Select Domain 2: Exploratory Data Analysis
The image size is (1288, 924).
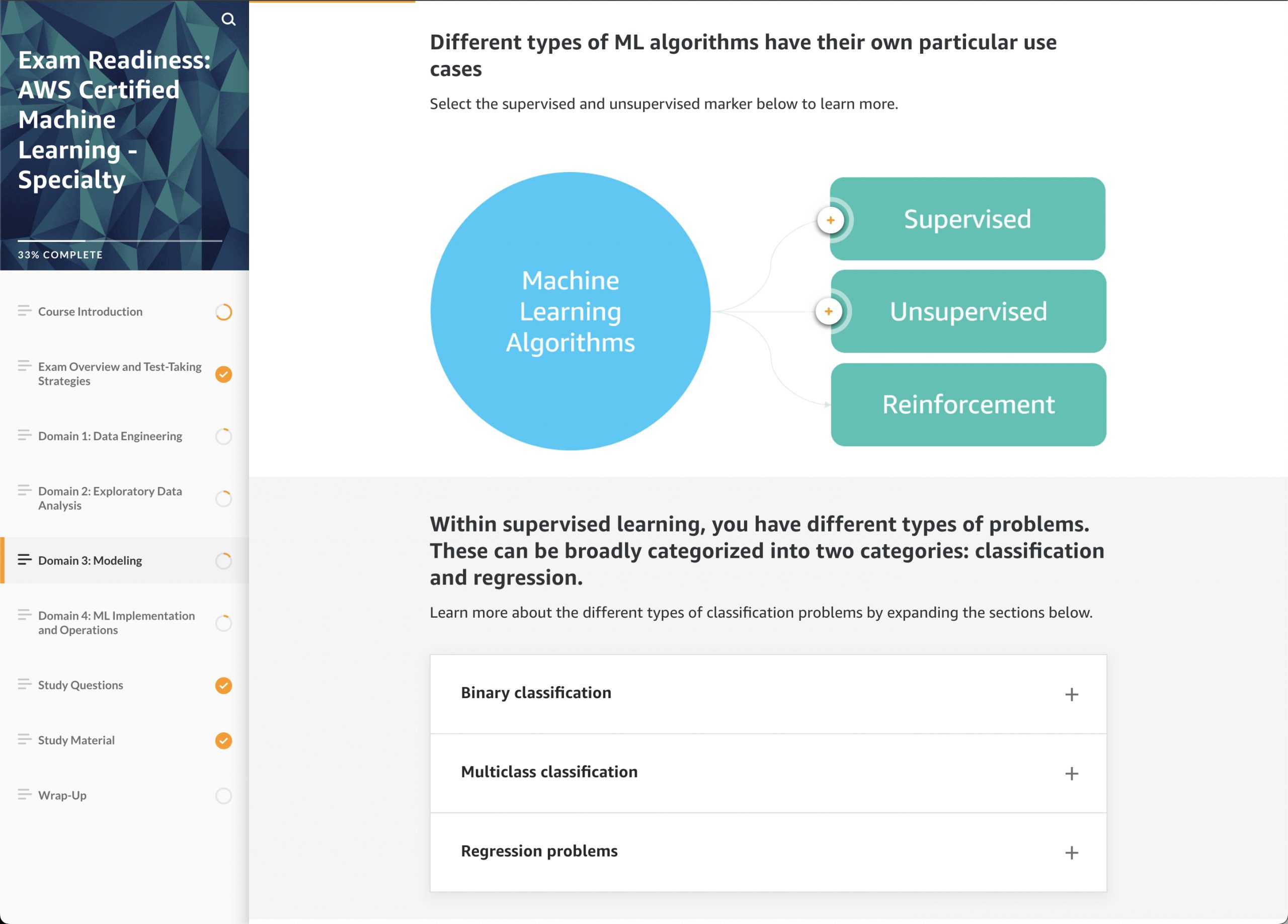120,497
